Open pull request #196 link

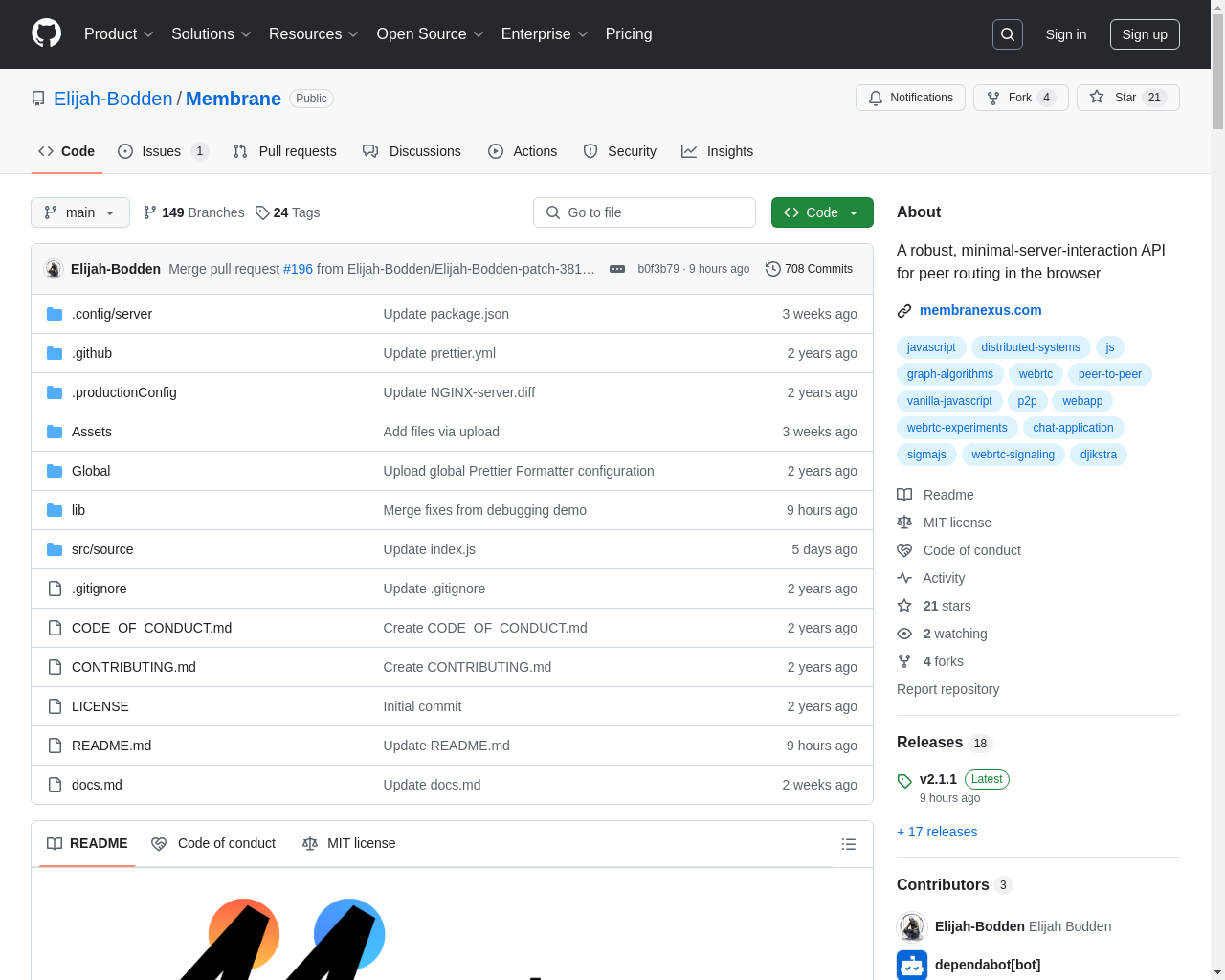pyautogui.click(x=298, y=269)
